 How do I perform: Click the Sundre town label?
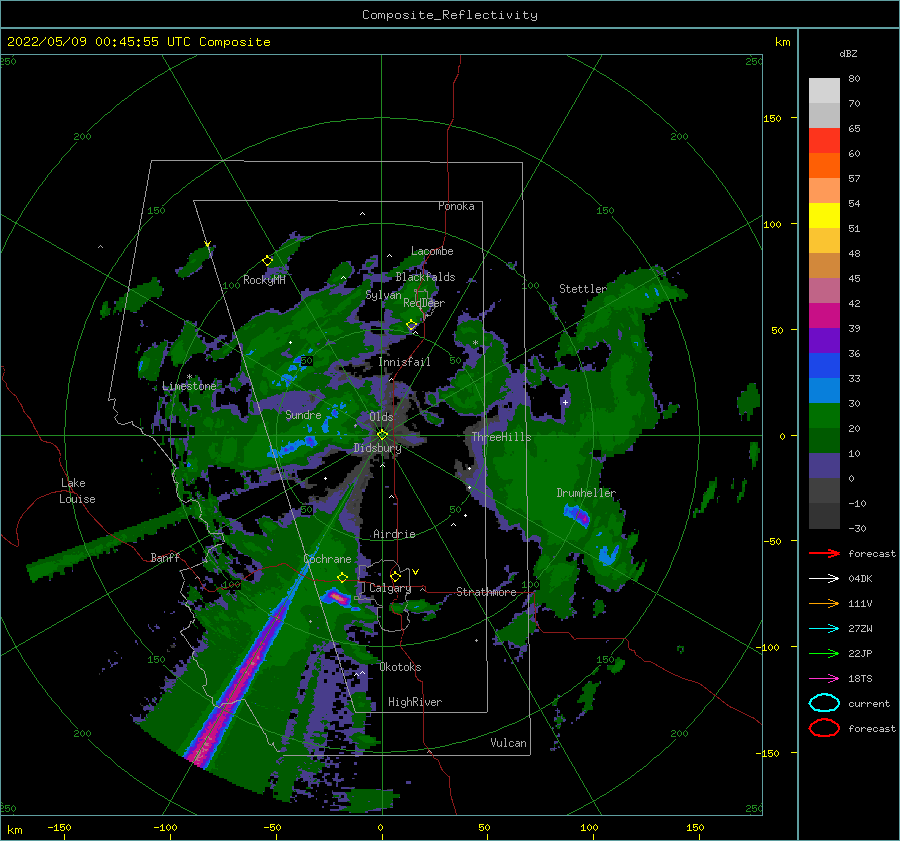(x=303, y=415)
